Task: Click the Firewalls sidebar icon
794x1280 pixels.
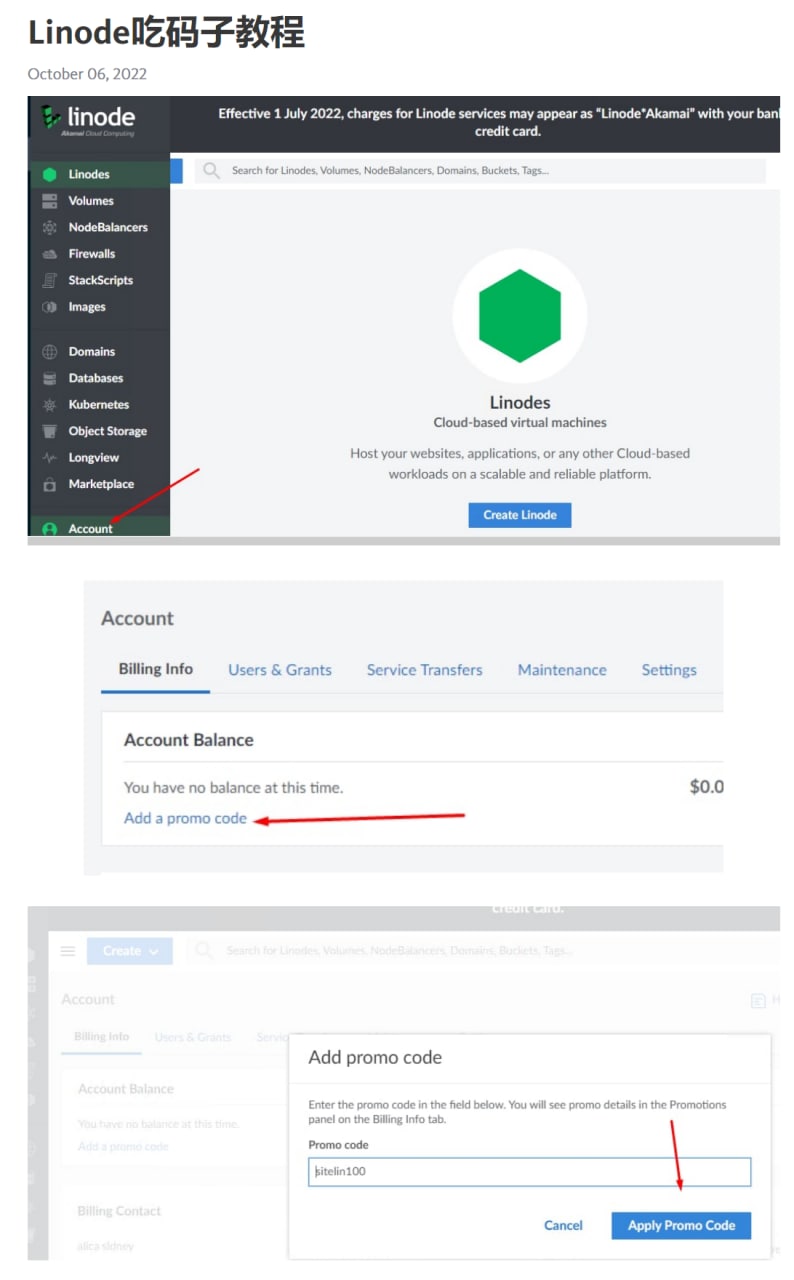Action: 49,254
